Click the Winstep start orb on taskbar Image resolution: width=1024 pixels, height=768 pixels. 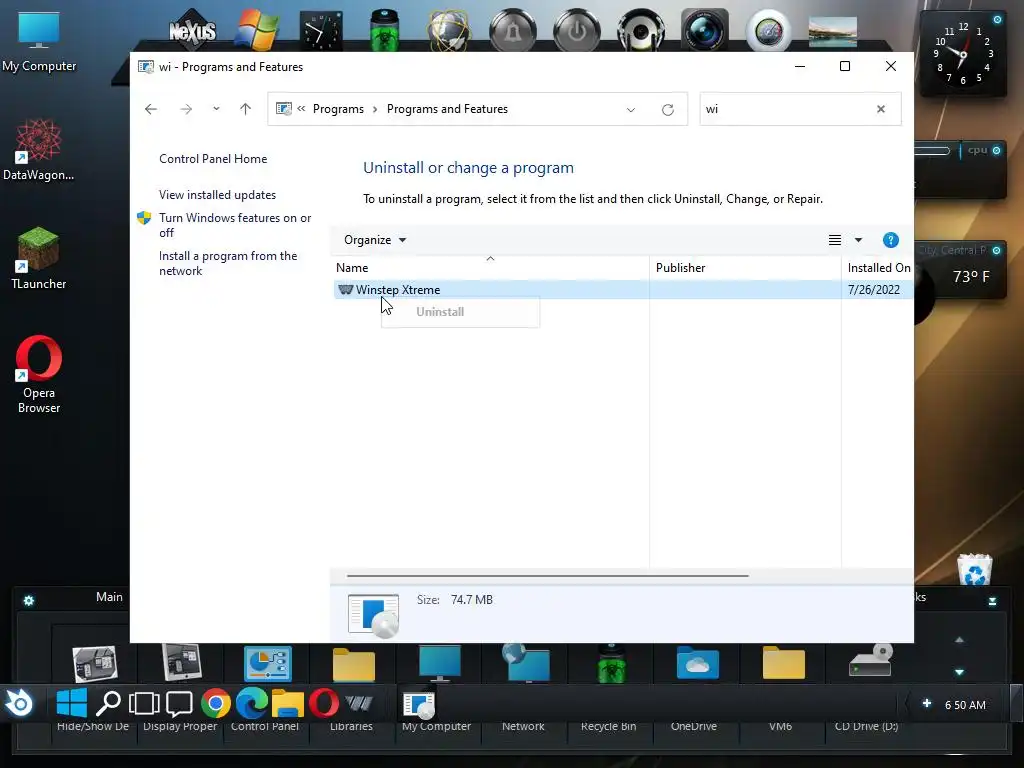point(20,703)
